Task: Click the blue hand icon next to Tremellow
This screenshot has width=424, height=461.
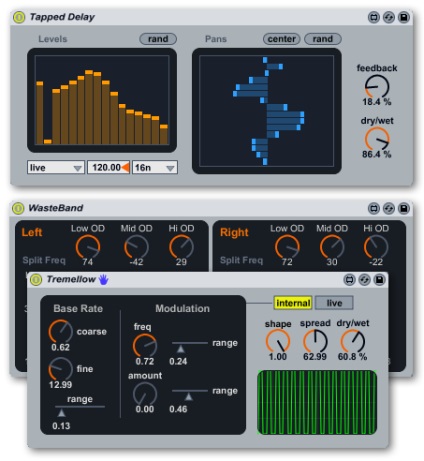Action: [x=104, y=279]
